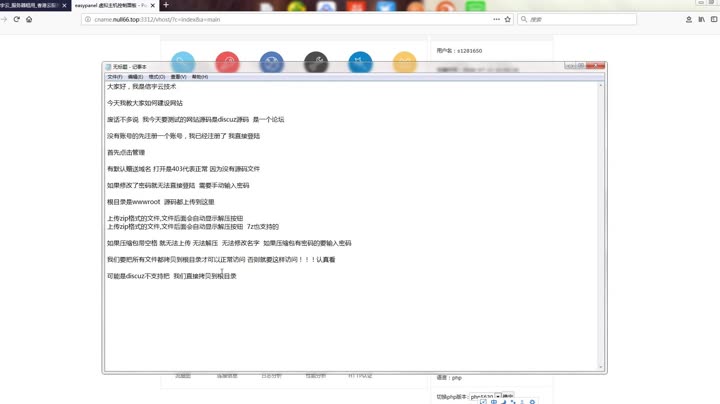Switch to the first browser tab
The image size is (720, 404).
(30, 6)
